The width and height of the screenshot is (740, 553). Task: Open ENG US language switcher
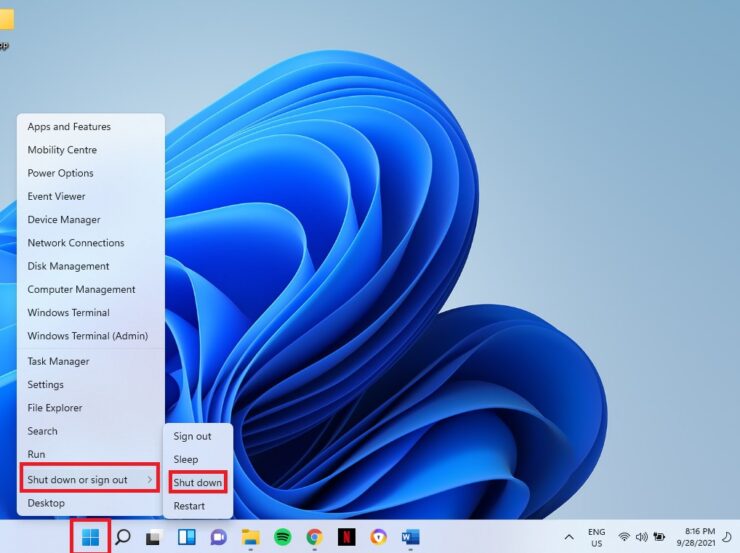[596, 537]
